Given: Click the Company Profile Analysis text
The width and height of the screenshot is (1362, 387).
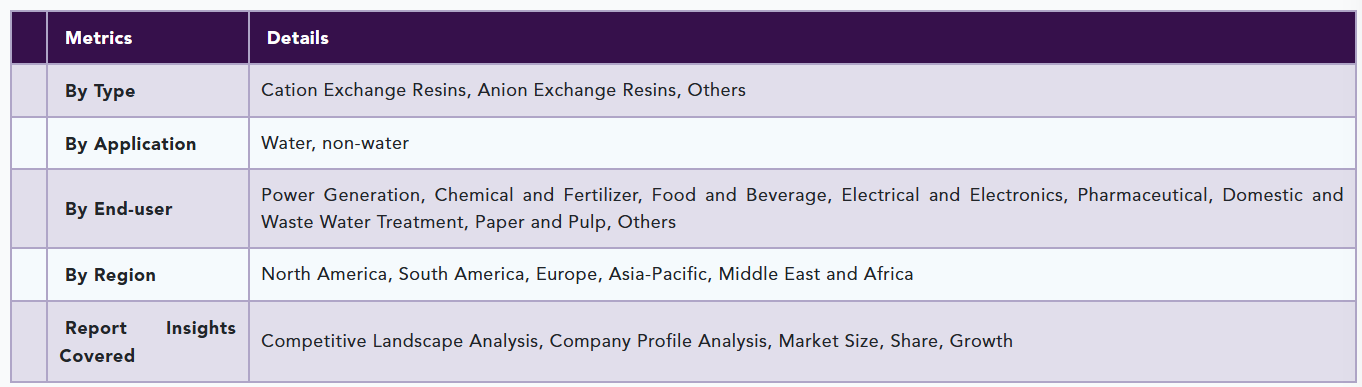Looking at the screenshot, I should click(658, 341).
